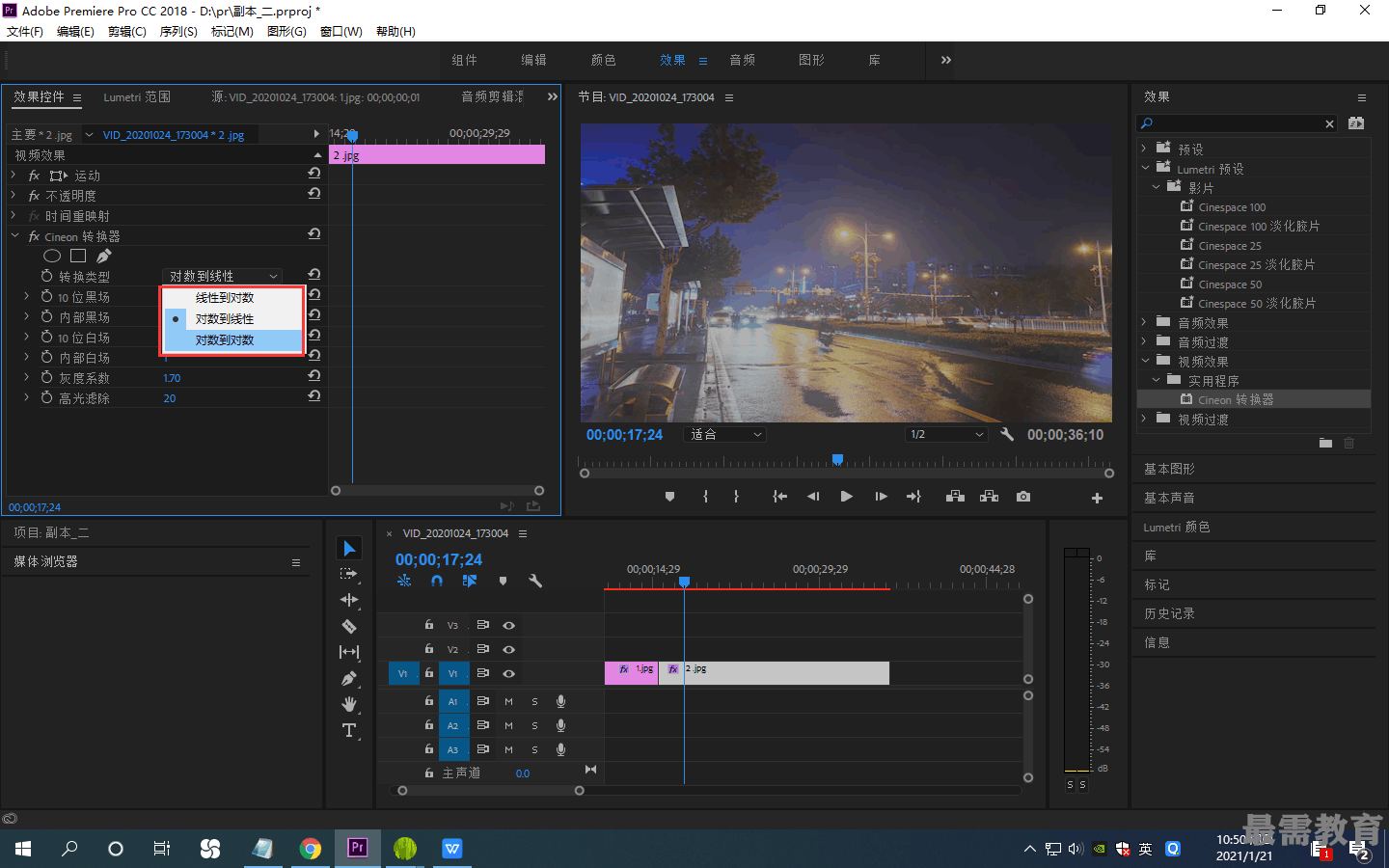The width and height of the screenshot is (1389, 868).
Task: Select the Razor tool
Action: pyautogui.click(x=349, y=626)
